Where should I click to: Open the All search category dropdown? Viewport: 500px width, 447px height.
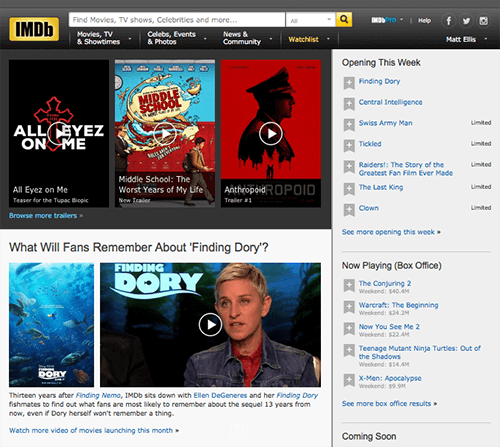coord(311,20)
